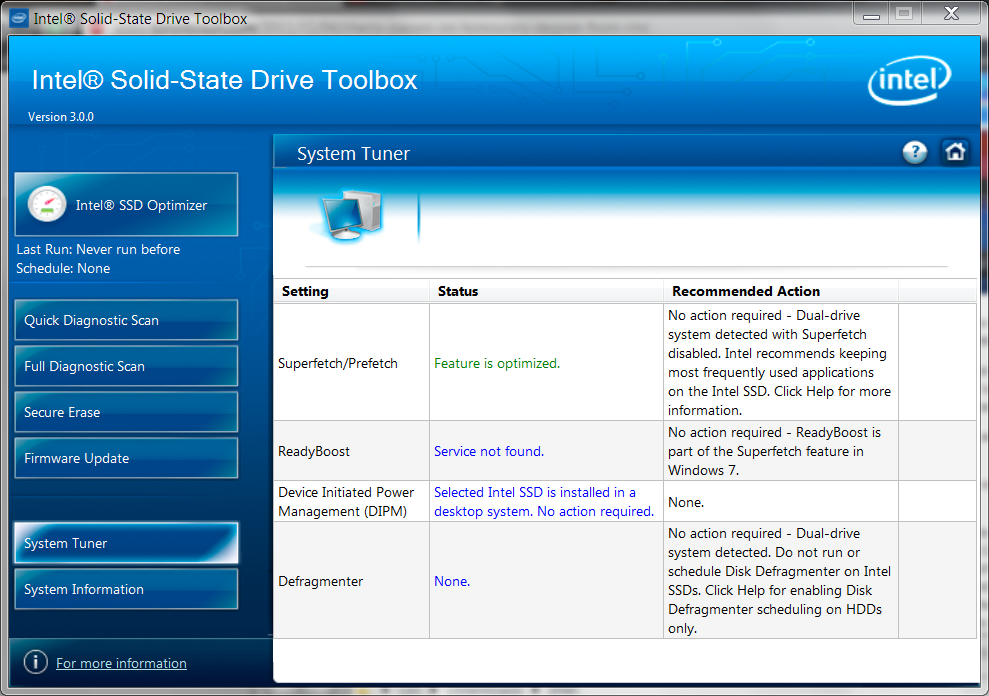Open System Information section
This screenshot has width=989, height=696.
[126, 589]
